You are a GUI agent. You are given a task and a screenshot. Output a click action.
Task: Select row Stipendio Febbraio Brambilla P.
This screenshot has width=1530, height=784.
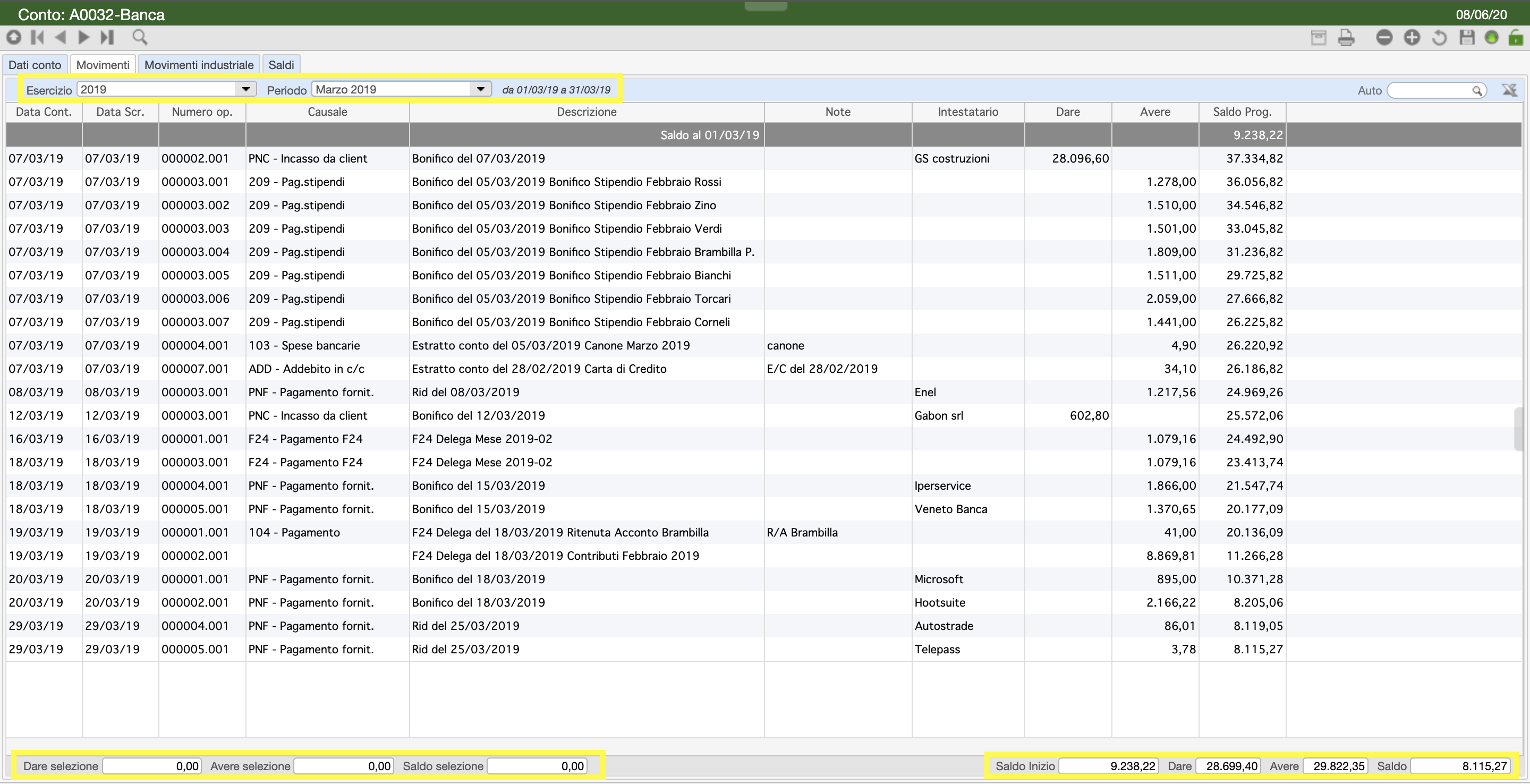pyautogui.click(x=764, y=252)
